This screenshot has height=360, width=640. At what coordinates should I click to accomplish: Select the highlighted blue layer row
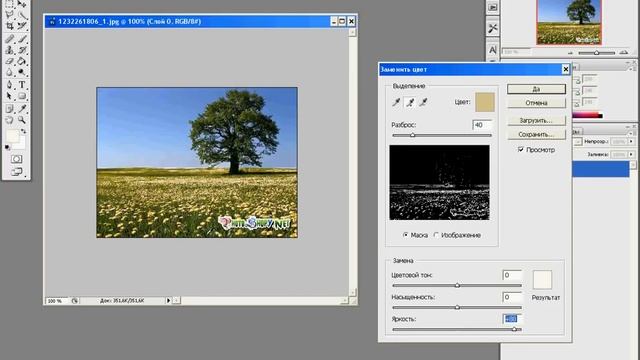point(601,169)
